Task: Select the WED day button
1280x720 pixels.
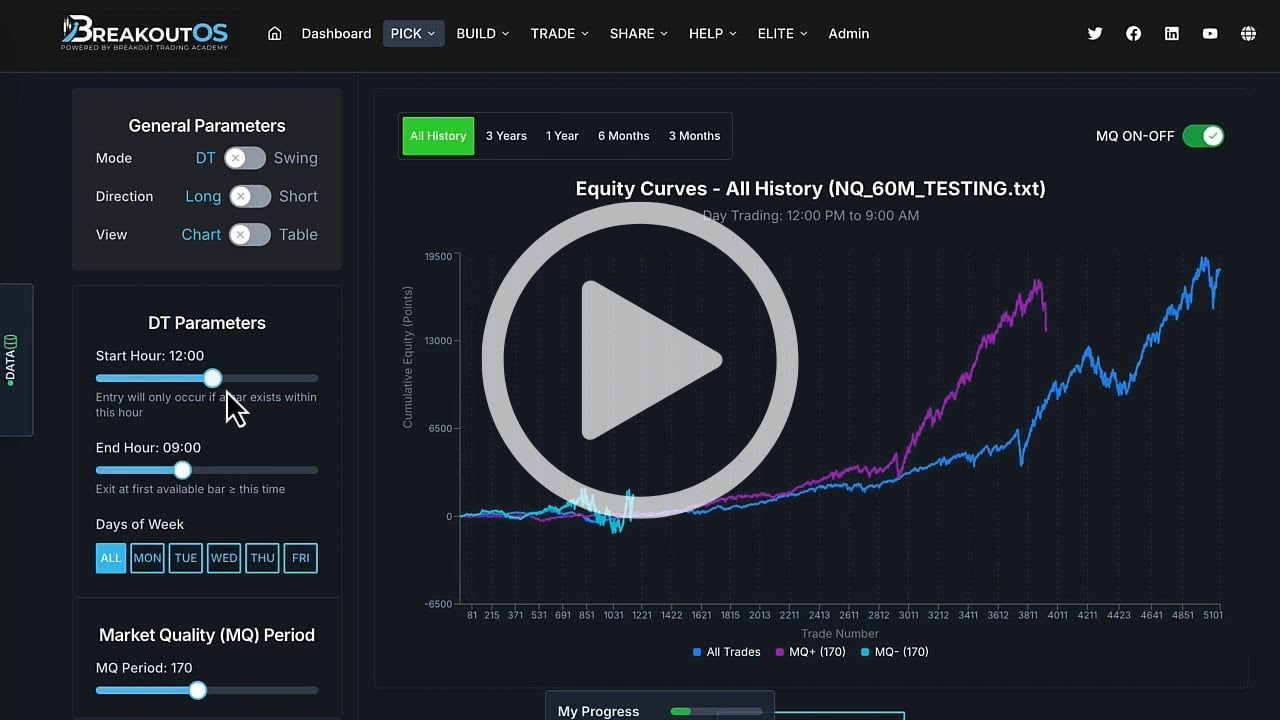Action: click(224, 558)
